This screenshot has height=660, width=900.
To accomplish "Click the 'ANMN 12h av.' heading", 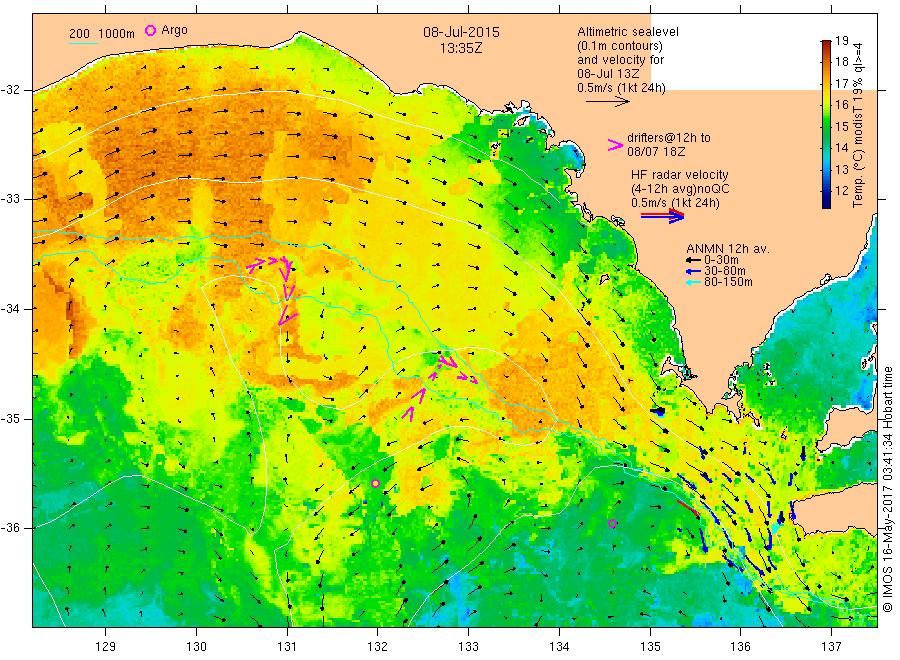I will [x=728, y=249].
